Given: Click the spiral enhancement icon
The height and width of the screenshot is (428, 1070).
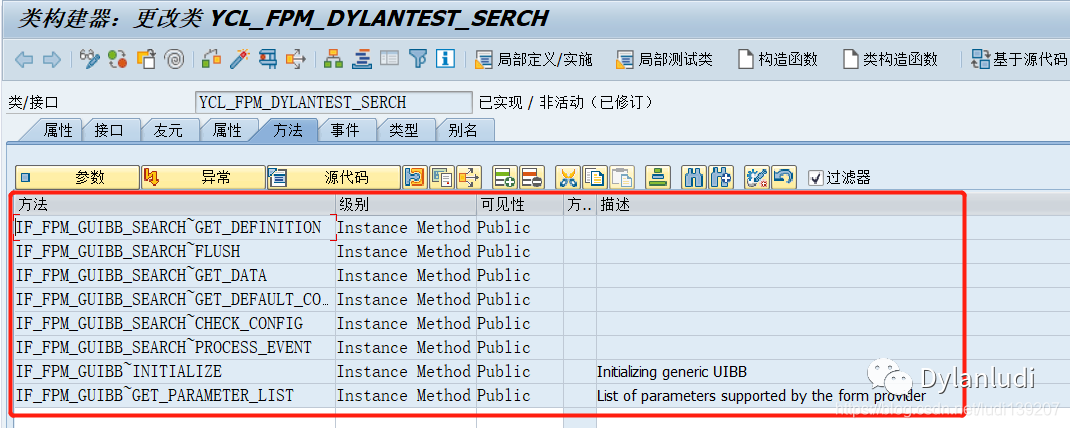Looking at the screenshot, I should tap(174, 59).
